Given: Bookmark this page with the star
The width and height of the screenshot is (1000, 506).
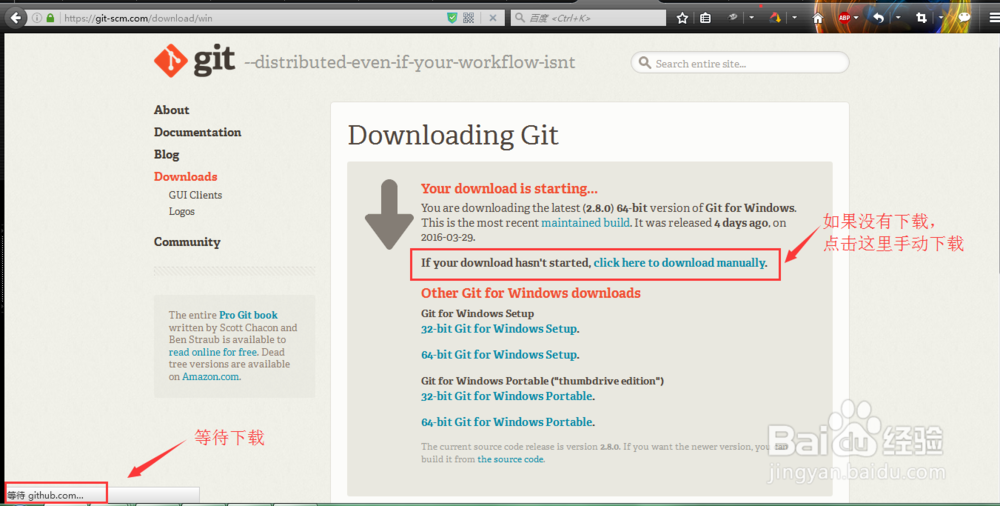Looking at the screenshot, I should (682, 18).
